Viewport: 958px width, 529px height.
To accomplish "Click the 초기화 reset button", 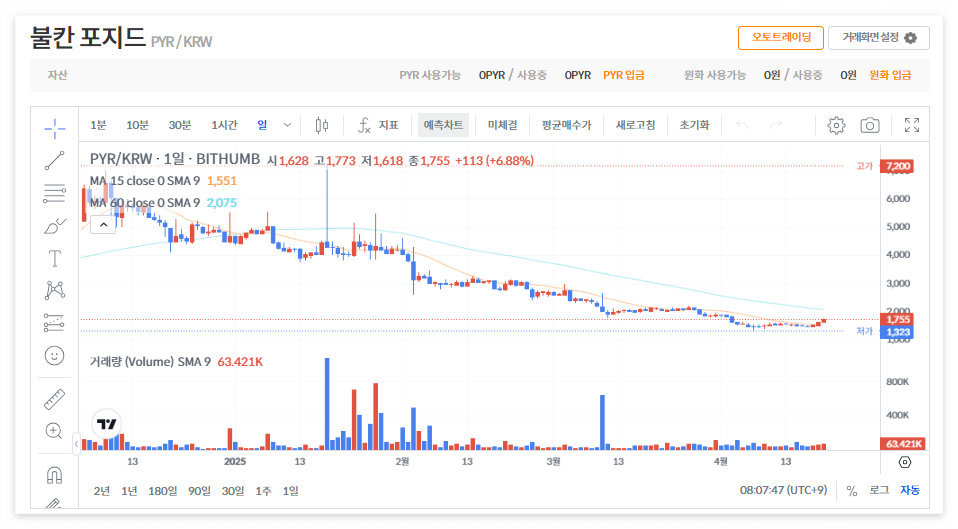I will click(694, 125).
